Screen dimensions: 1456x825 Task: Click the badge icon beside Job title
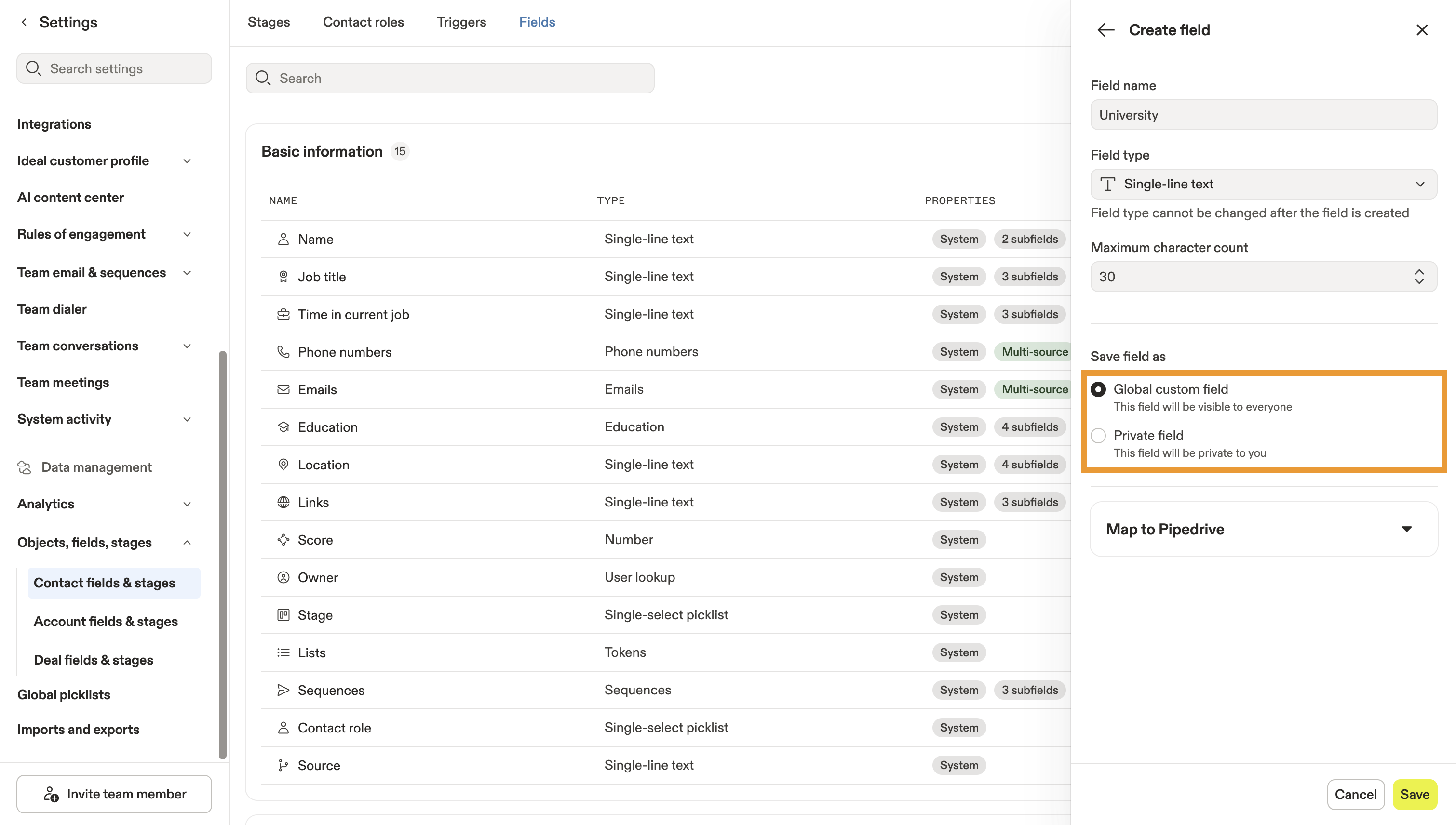[283, 277]
